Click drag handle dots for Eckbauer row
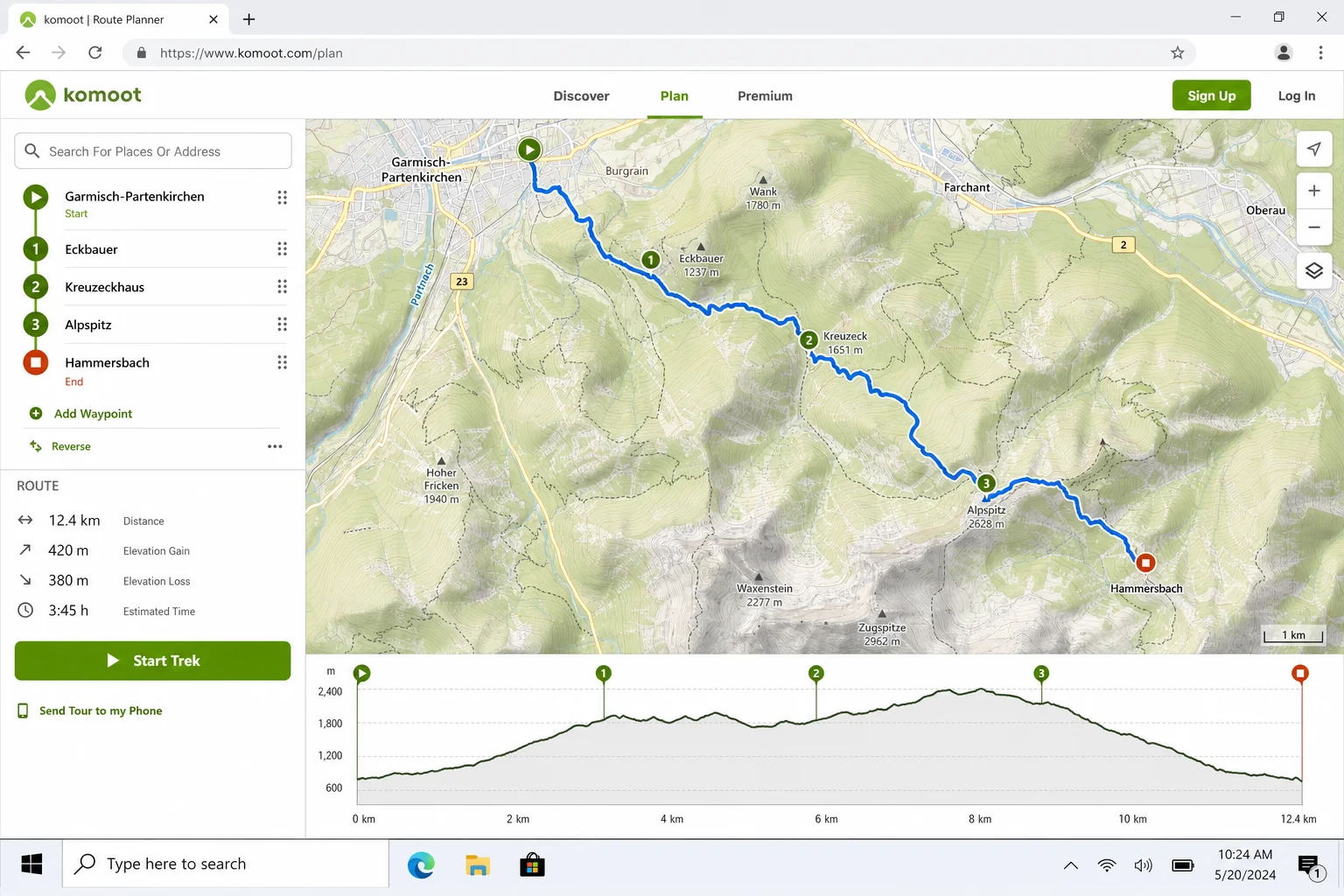 click(282, 249)
